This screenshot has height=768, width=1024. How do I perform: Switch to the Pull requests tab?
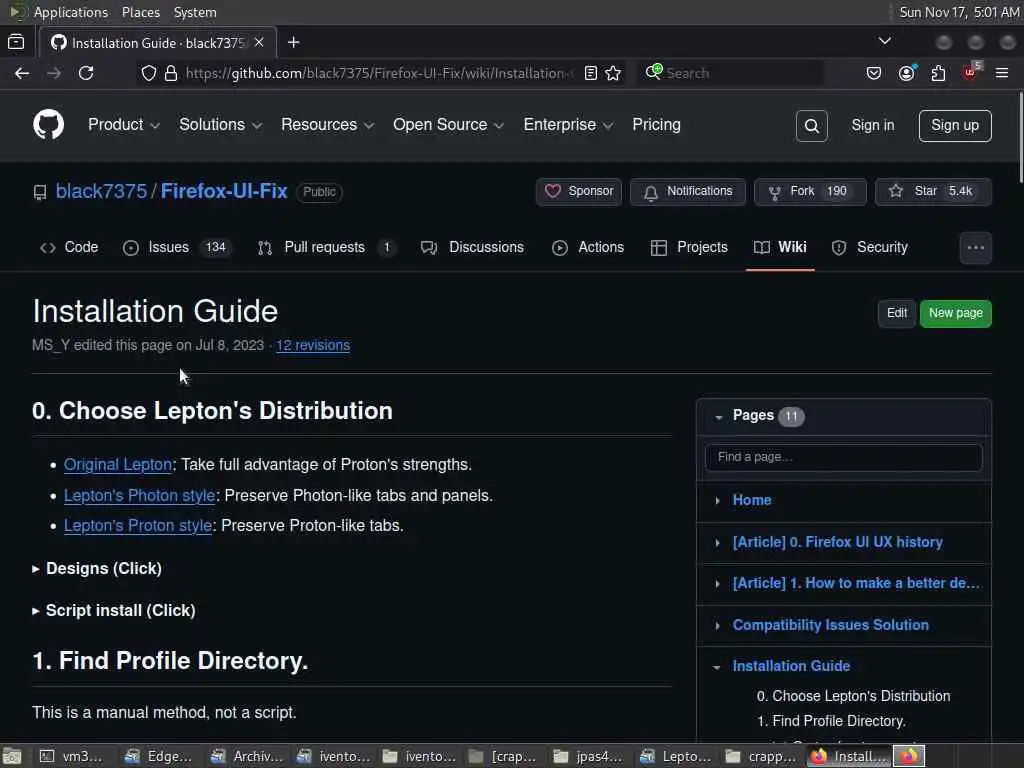coord(327,248)
